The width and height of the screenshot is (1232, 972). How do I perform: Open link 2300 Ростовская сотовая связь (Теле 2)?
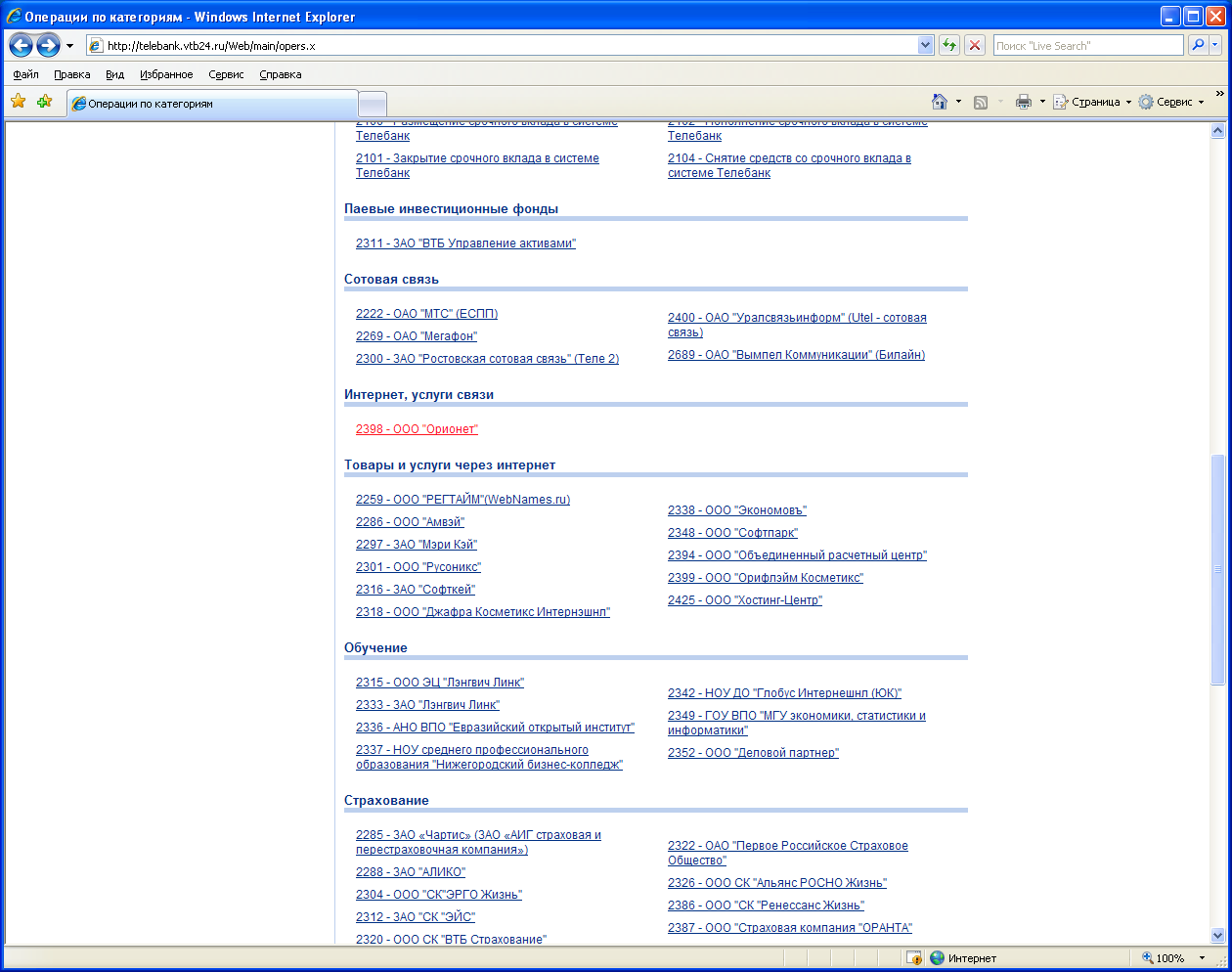(487, 359)
